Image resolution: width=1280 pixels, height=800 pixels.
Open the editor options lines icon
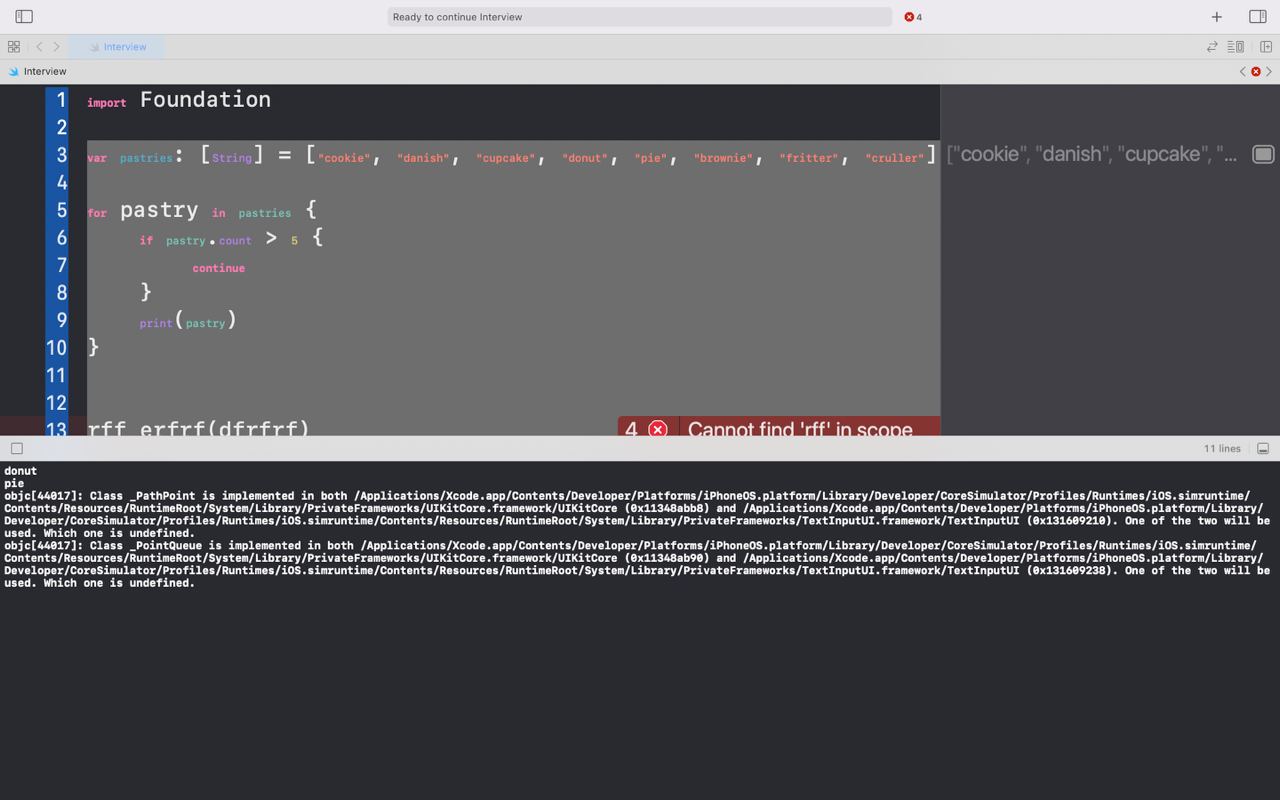1236,46
